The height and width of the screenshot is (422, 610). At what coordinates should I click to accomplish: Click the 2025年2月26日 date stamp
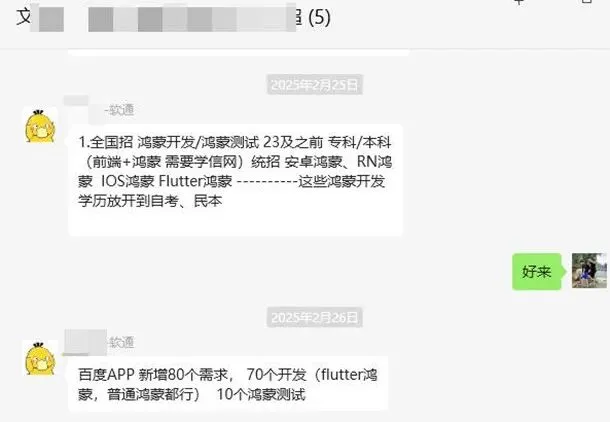314,317
